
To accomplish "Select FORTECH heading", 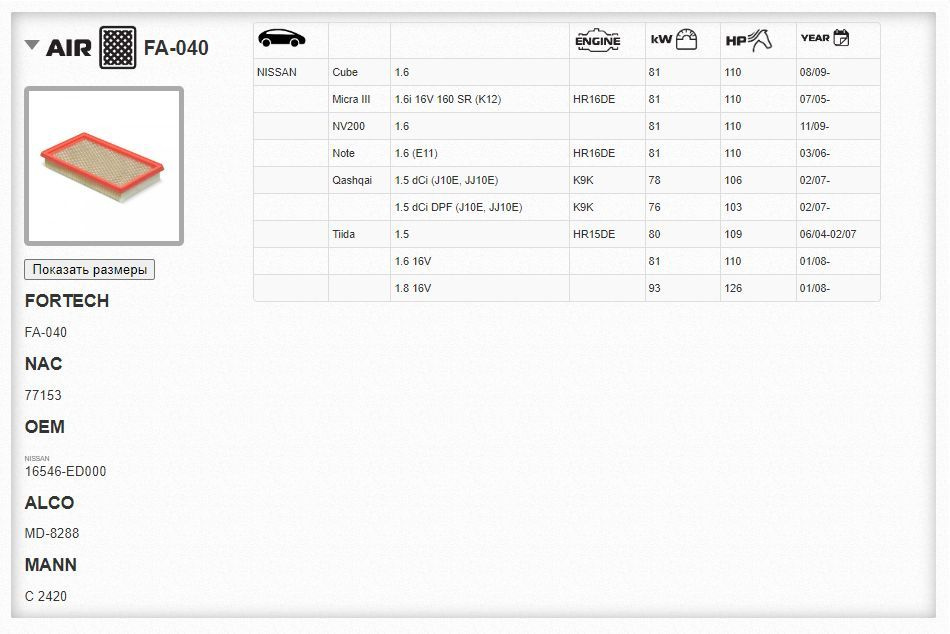I will click(x=67, y=301).
